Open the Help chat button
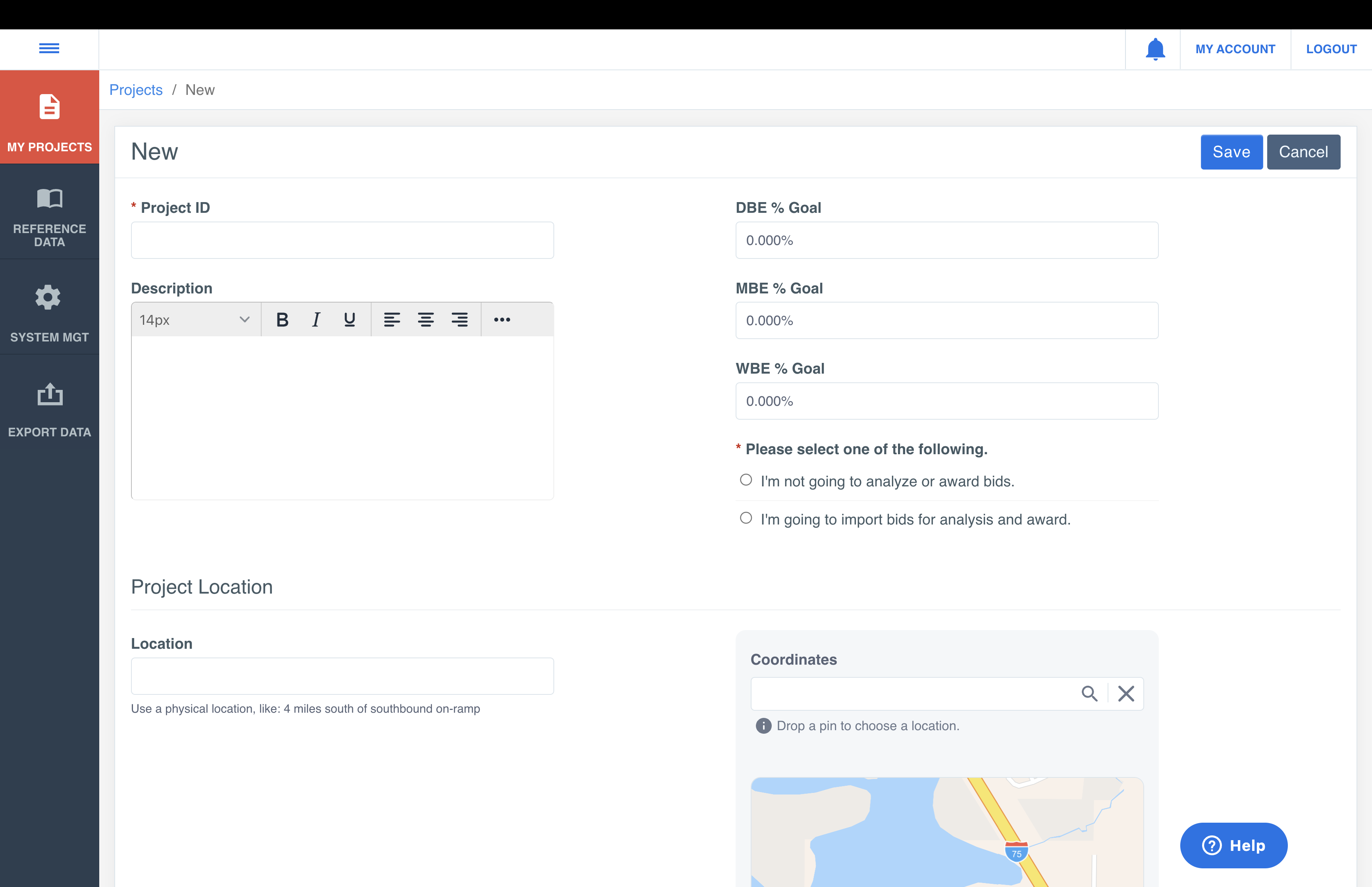1372x887 pixels. click(x=1233, y=845)
